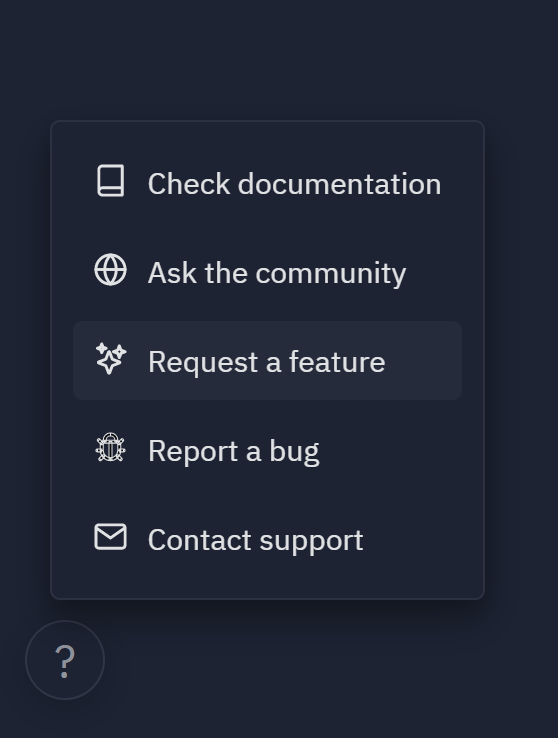The image size is (558, 738).
Task: Toggle the question mark help button
Action: tap(65, 660)
